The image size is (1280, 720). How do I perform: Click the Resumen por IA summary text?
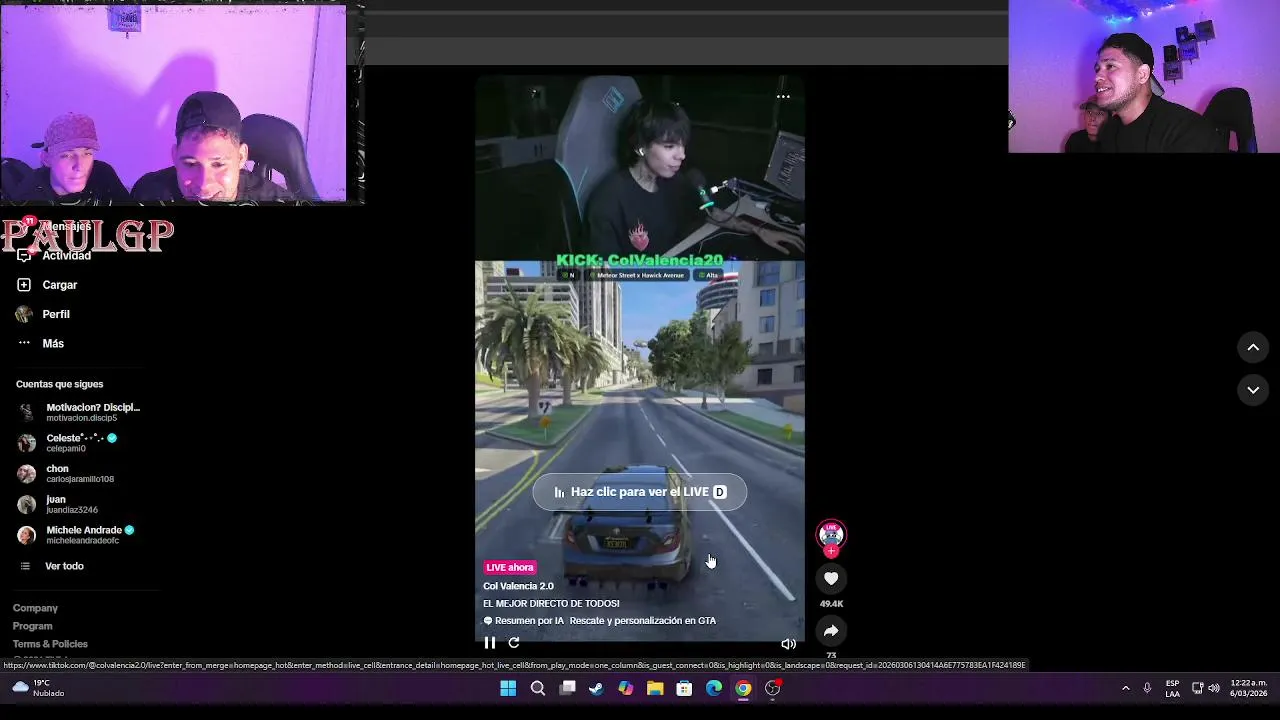[600, 621]
